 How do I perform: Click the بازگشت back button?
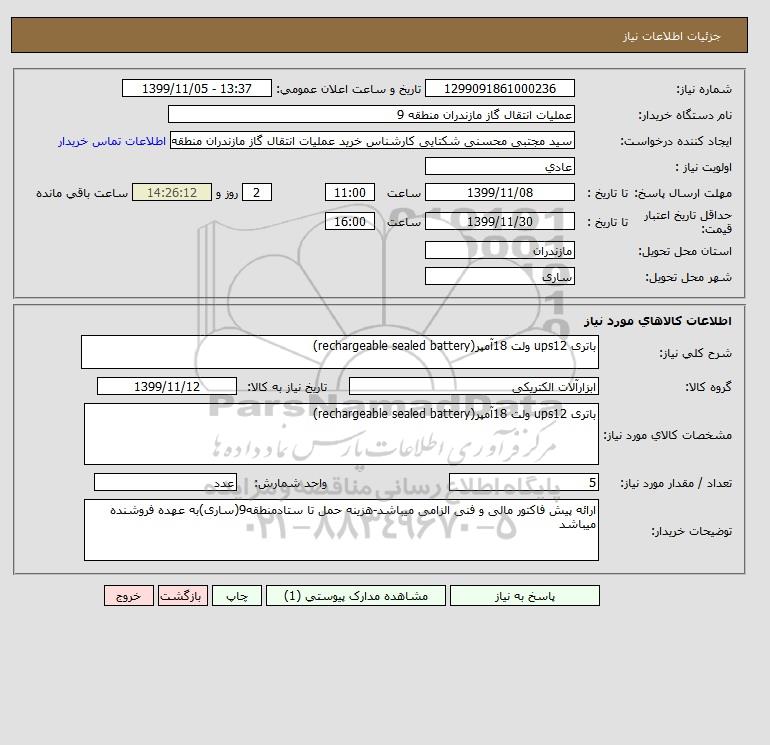[183, 595]
